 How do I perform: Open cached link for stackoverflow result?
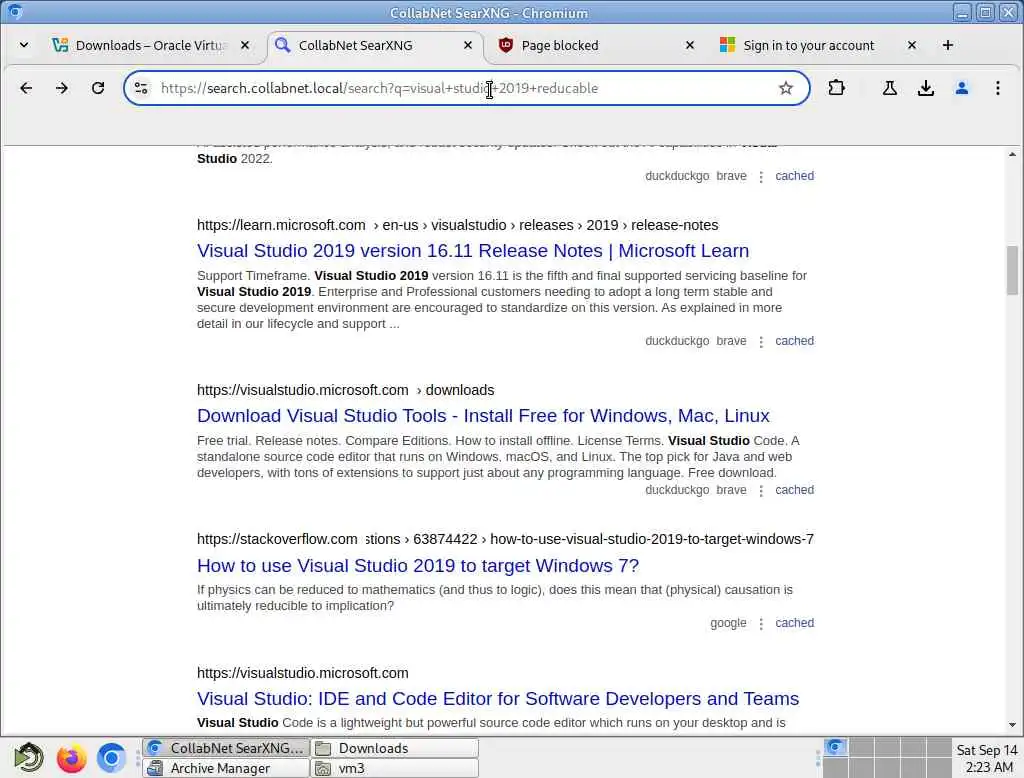pos(794,623)
